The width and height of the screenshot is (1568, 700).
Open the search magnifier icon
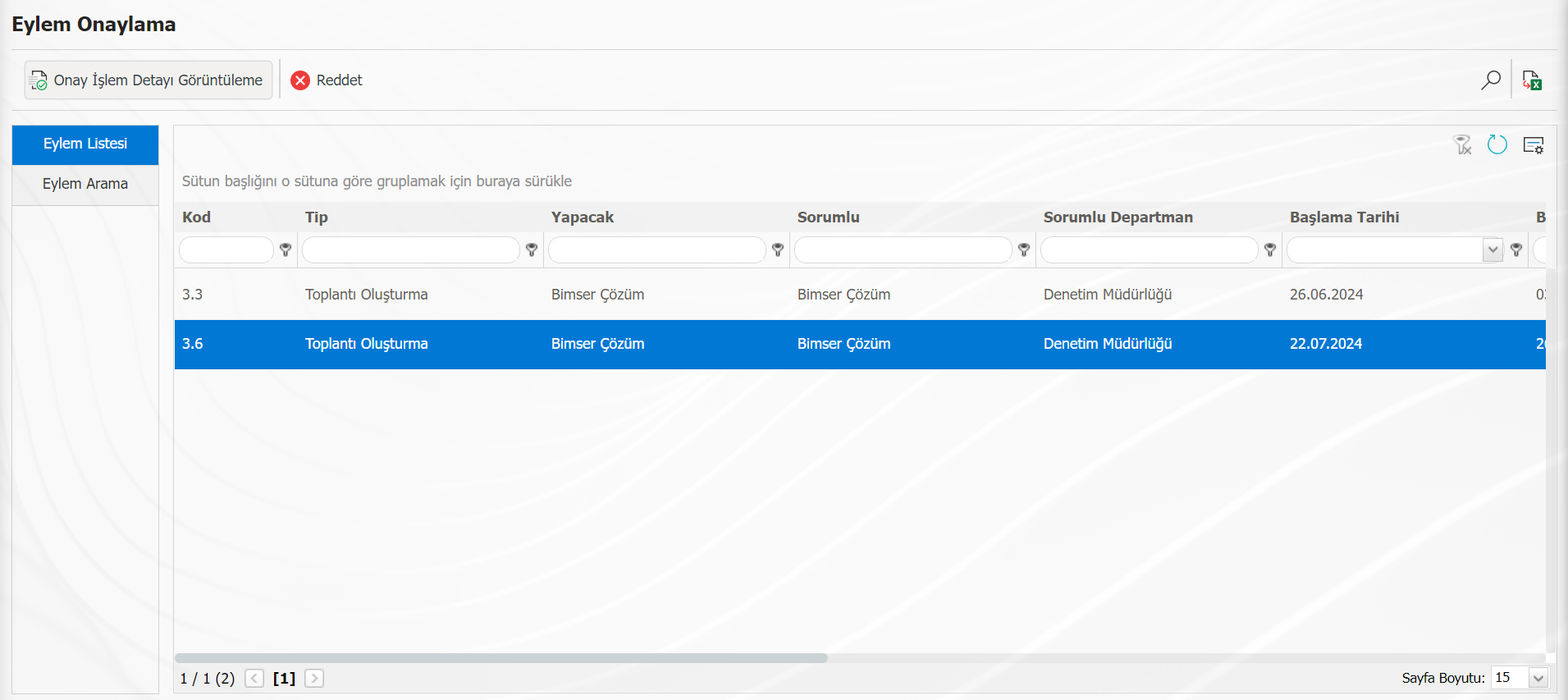coord(1491,80)
